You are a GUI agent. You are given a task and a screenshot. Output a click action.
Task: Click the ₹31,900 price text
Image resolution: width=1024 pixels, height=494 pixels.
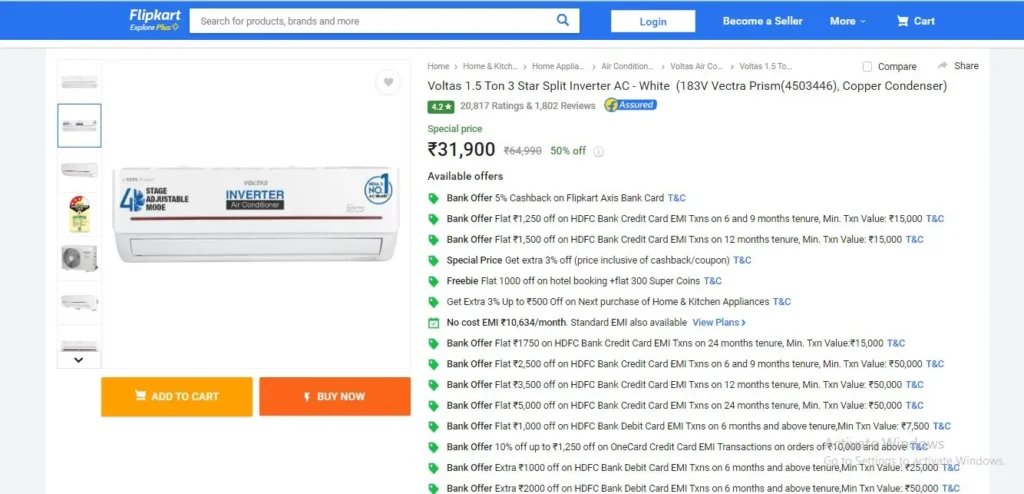(461, 150)
